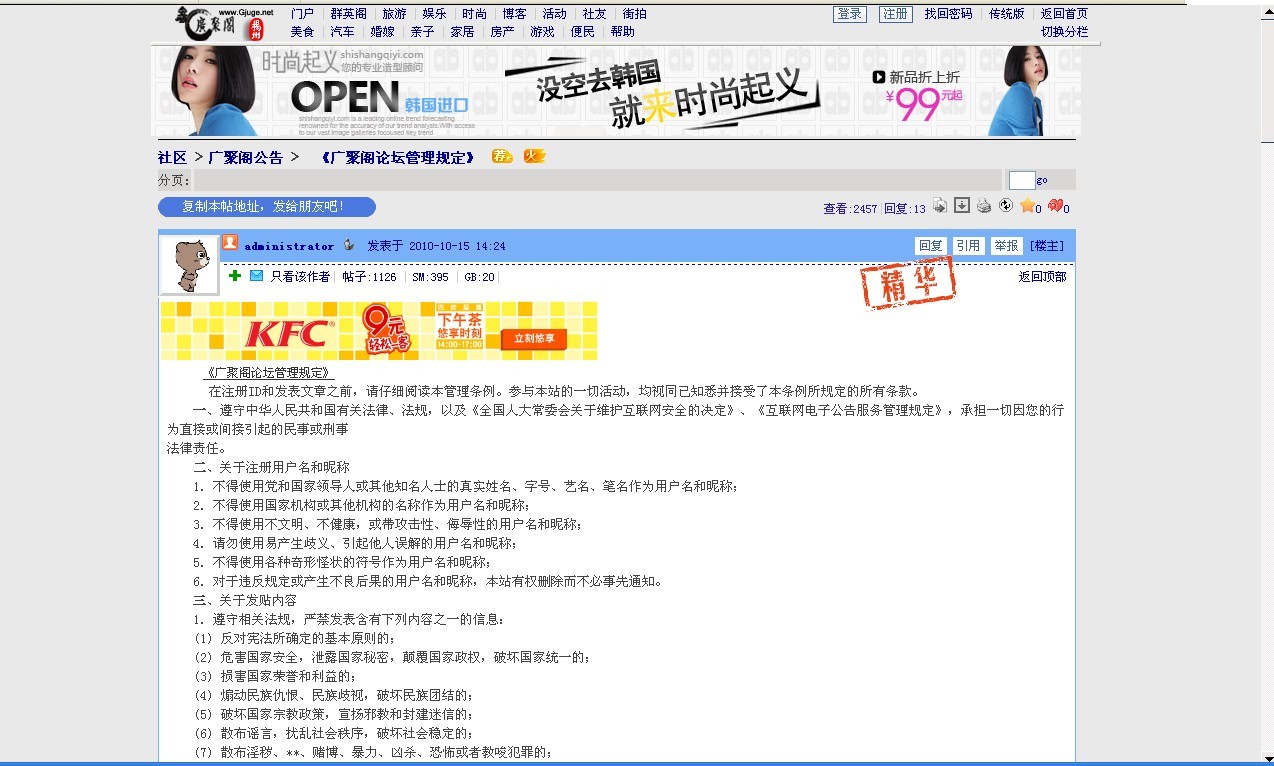Screen dimensions: 1274x766
Task: Click the red 精华 stamp
Action: point(908,285)
